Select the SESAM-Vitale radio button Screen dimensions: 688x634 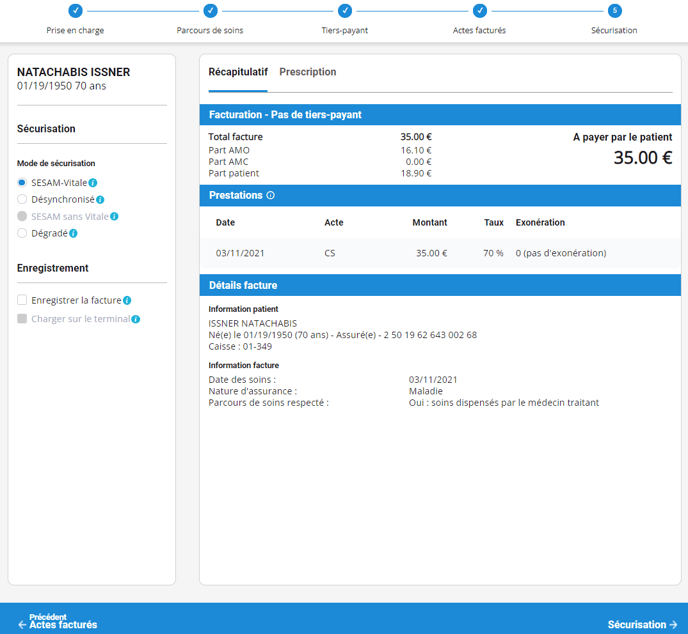[x=22, y=183]
